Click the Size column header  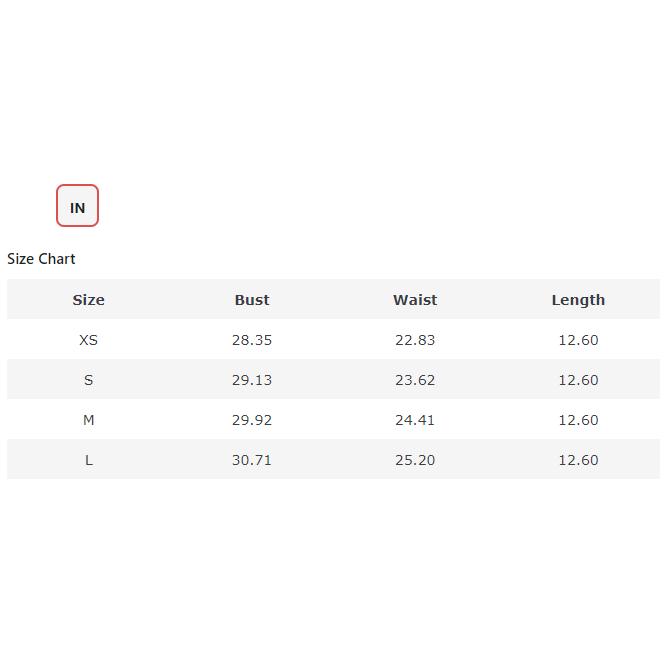pyautogui.click(x=88, y=300)
